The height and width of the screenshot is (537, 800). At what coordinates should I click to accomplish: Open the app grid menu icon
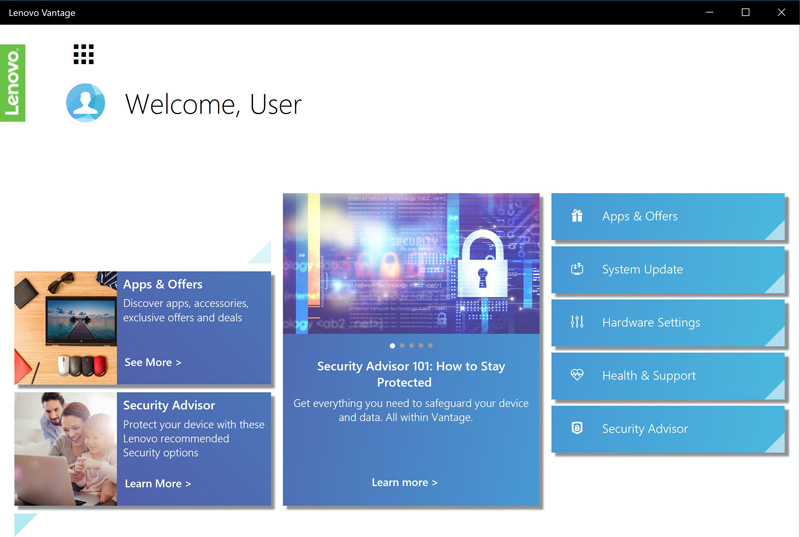[84, 54]
